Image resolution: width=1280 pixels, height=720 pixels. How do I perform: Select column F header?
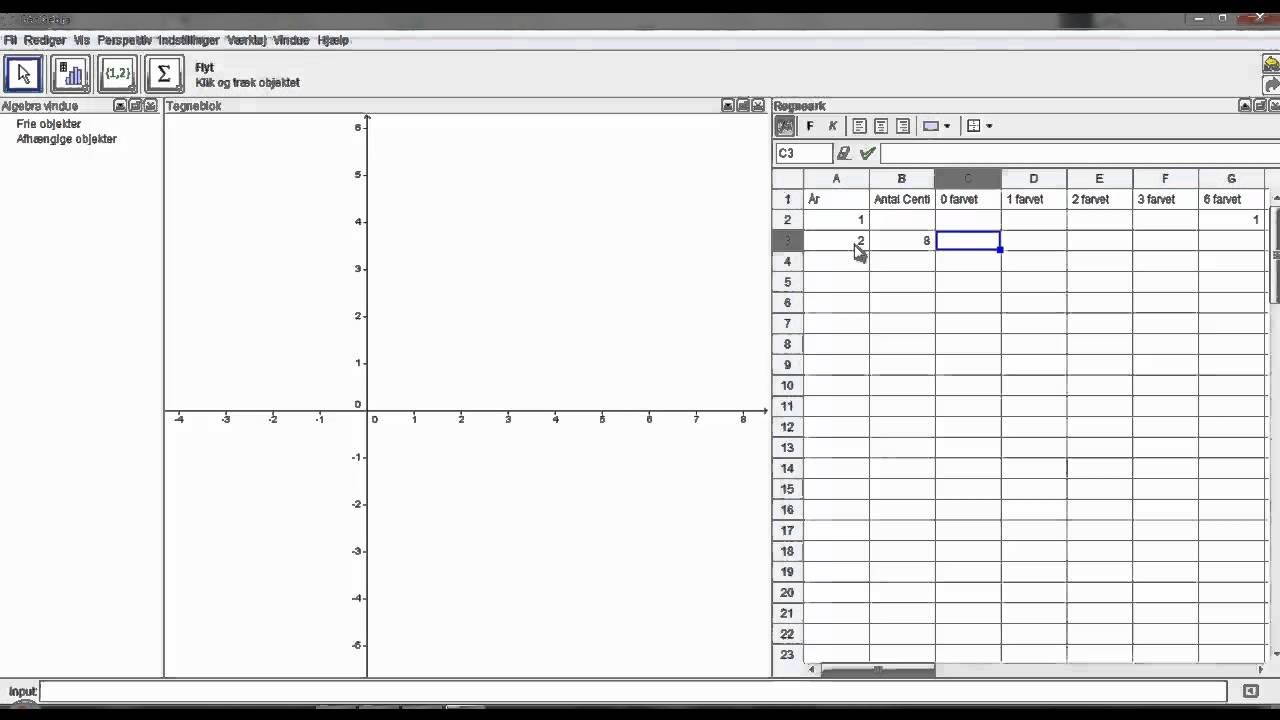pos(1165,179)
